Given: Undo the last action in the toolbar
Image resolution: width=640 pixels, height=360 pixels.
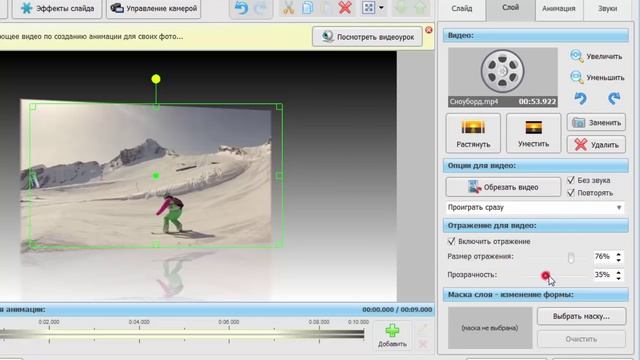Looking at the screenshot, I should pyautogui.click(x=241, y=8).
